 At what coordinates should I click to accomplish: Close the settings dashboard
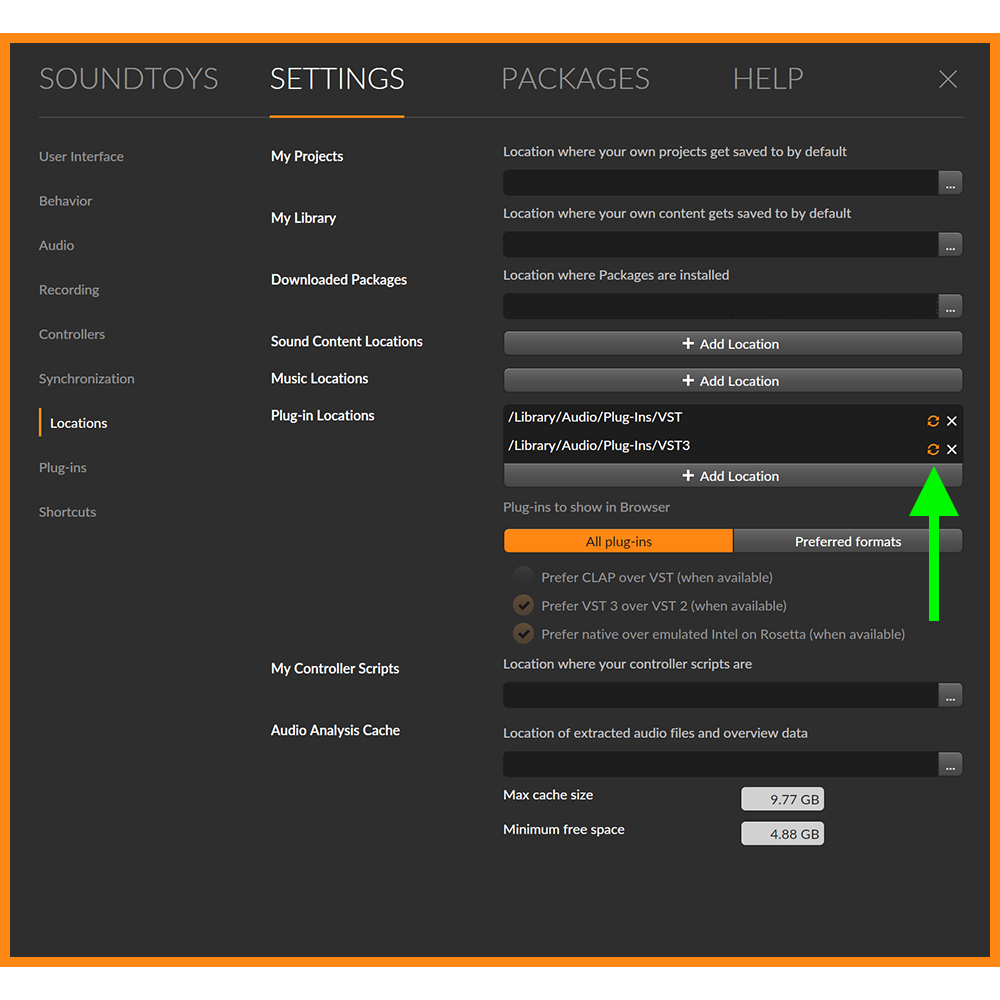948,79
